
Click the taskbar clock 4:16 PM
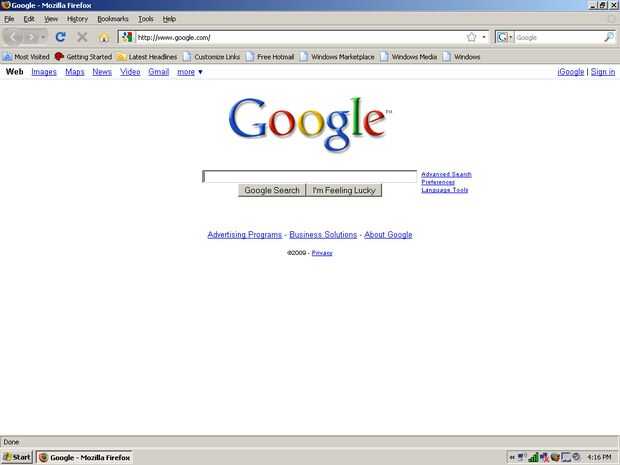599,457
